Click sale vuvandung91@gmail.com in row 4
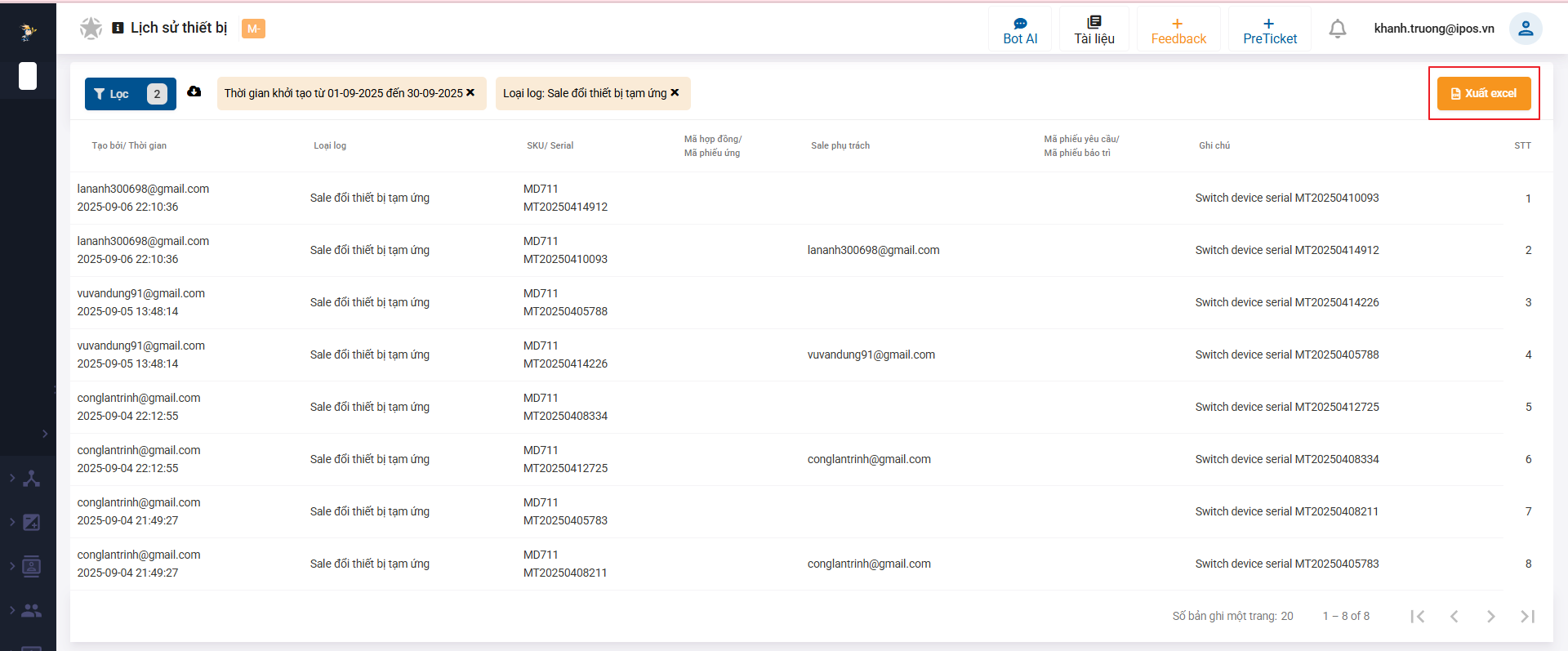This screenshot has height=651, width=1568. pos(871,354)
